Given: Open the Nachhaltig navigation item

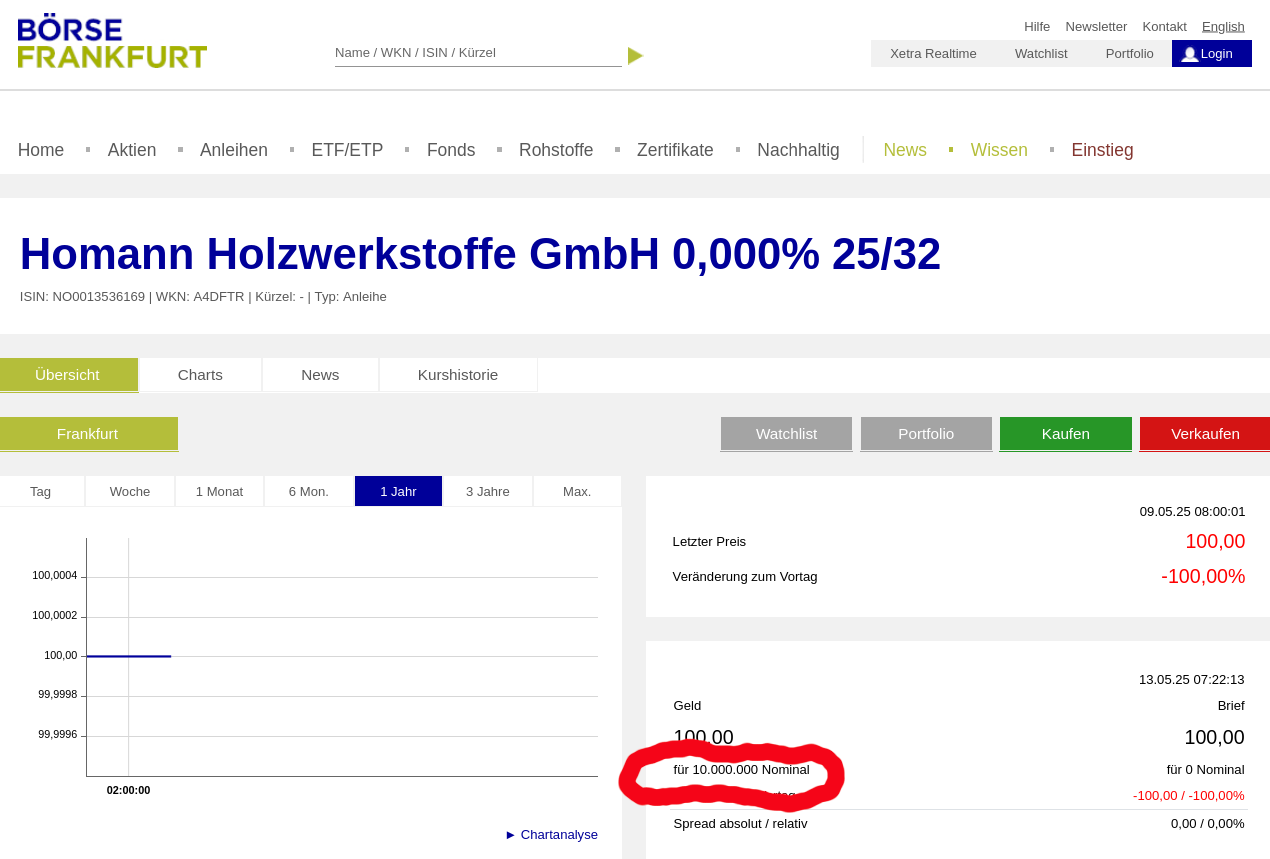Looking at the screenshot, I should pyautogui.click(x=798, y=150).
